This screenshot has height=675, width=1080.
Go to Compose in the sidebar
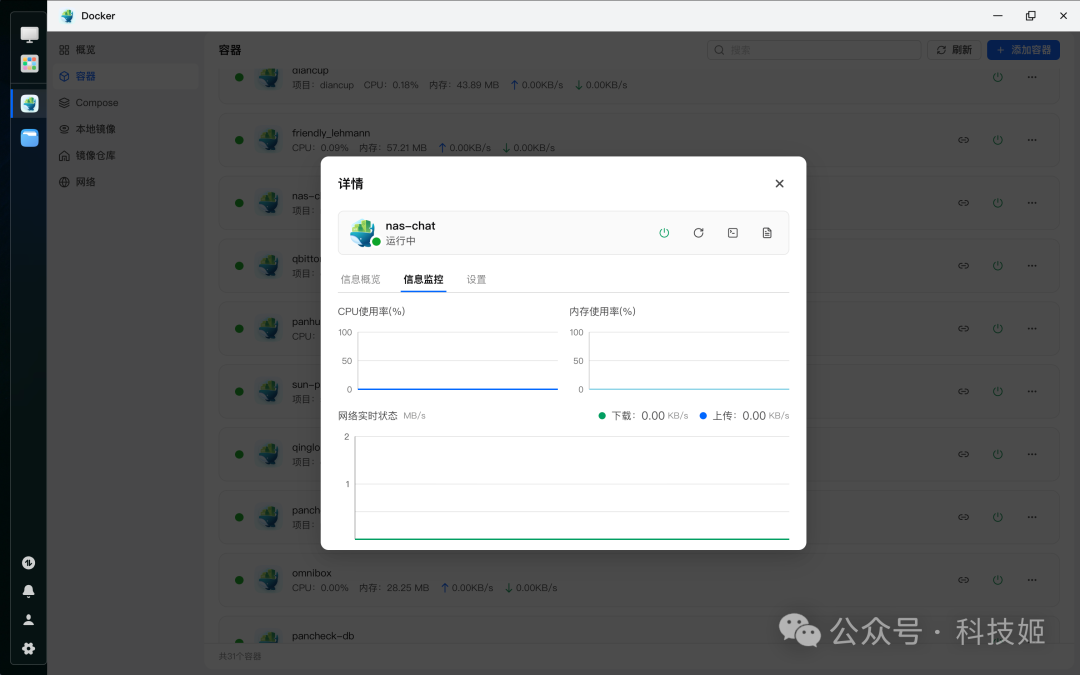point(96,103)
